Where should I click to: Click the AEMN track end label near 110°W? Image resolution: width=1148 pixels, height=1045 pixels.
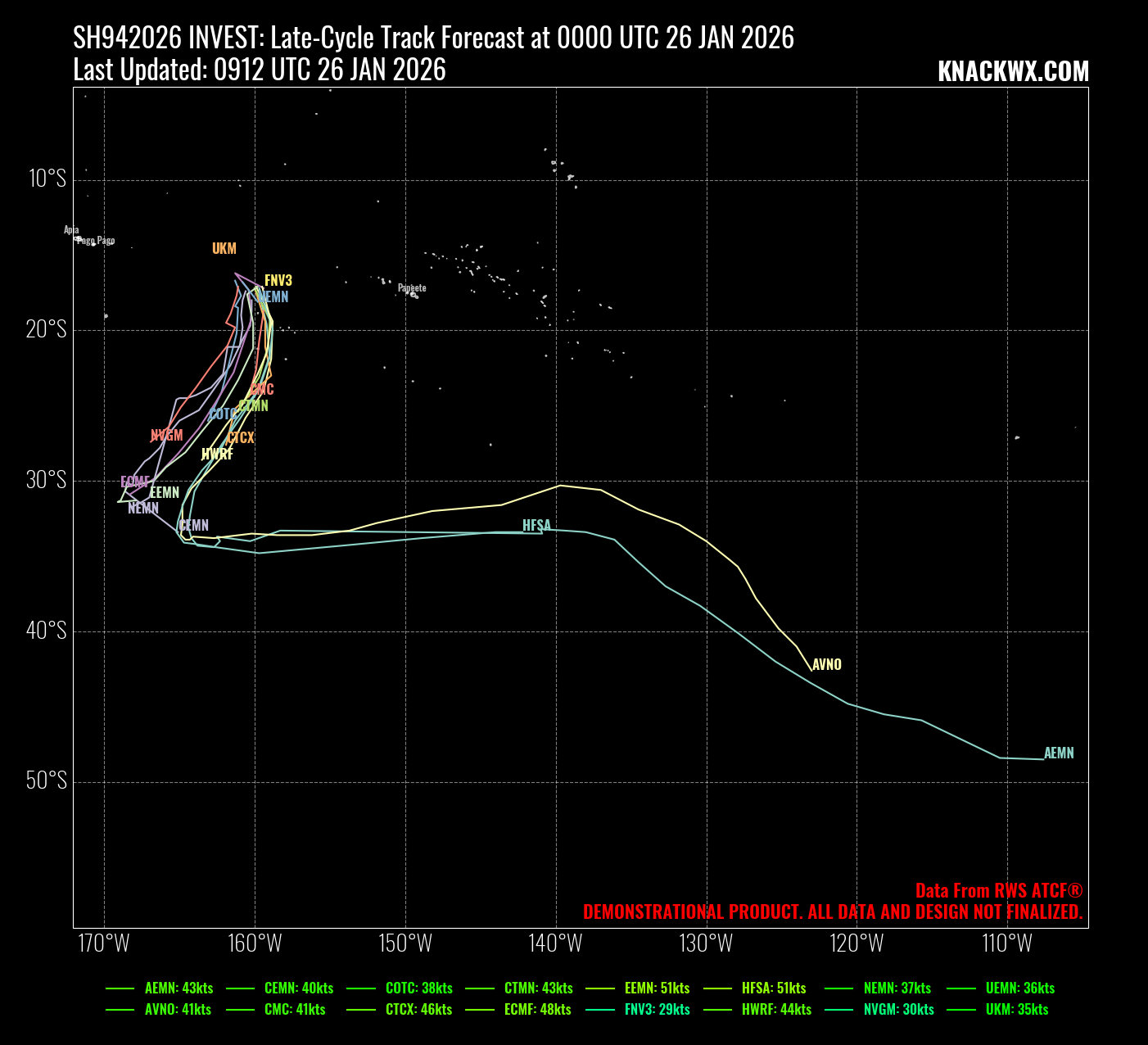1059,753
